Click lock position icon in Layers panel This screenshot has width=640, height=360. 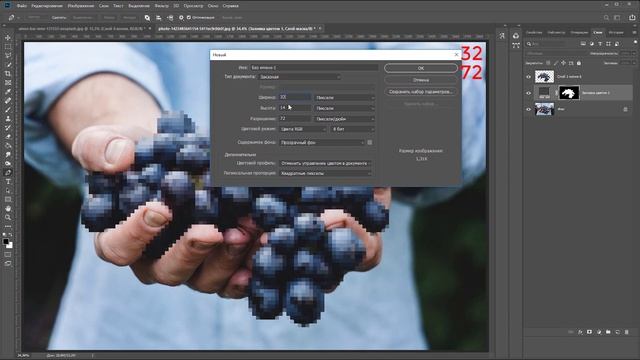[x=563, y=63]
